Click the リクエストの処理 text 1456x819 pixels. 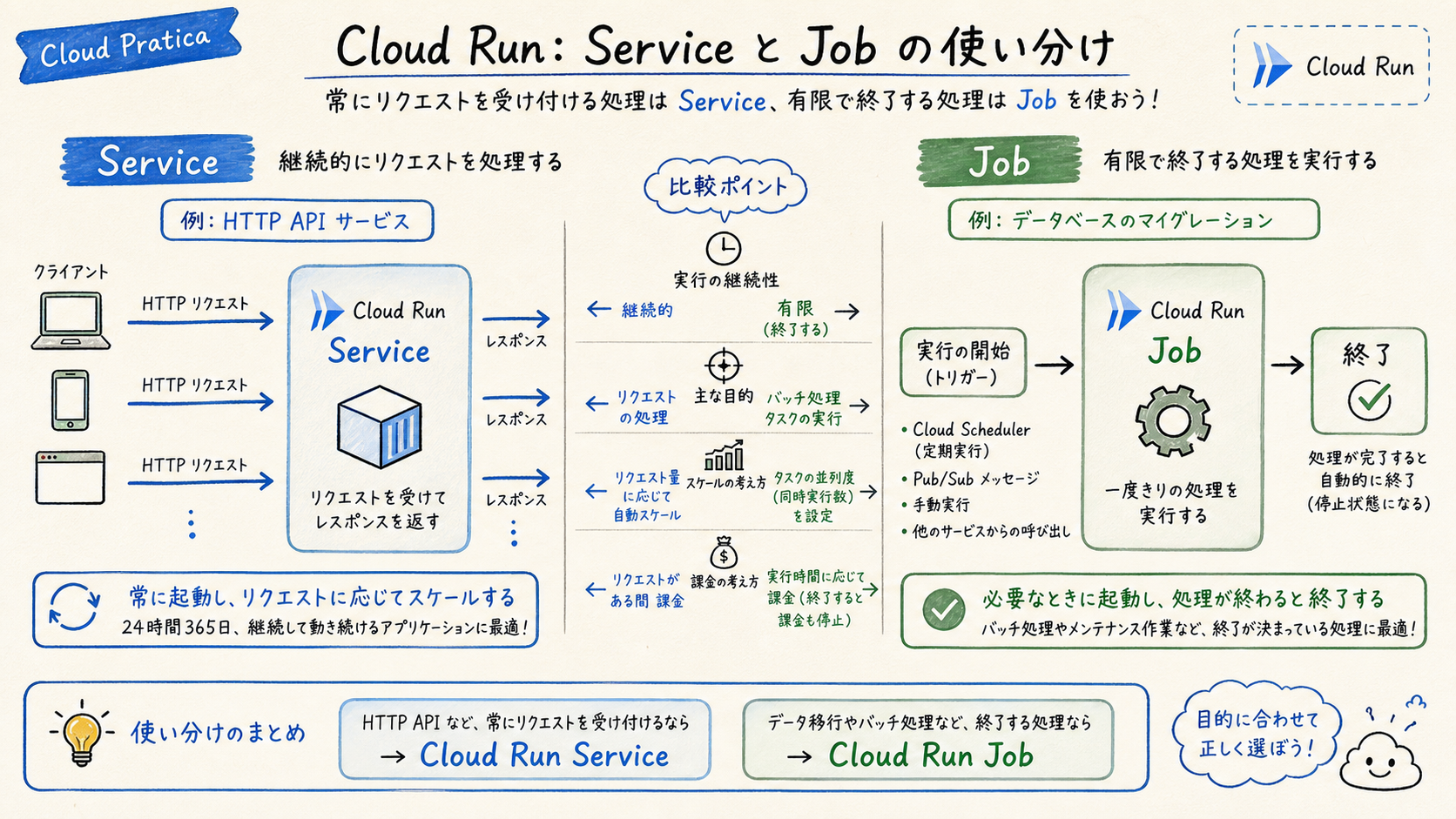tap(646, 406)
